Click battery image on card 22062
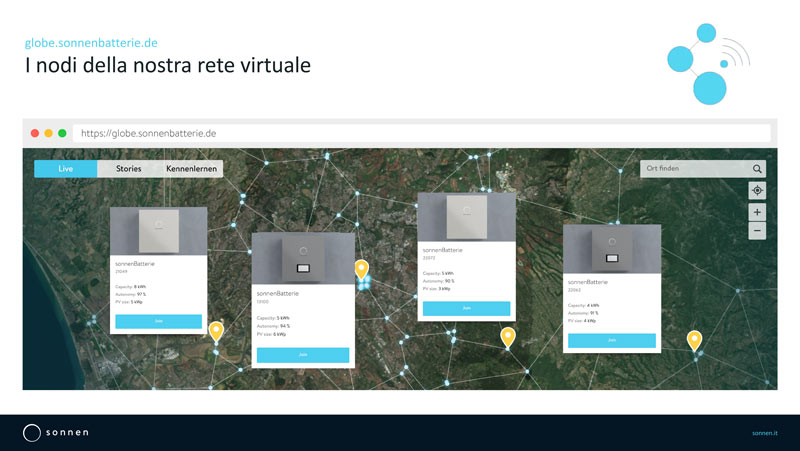 [x=612, y=249]
